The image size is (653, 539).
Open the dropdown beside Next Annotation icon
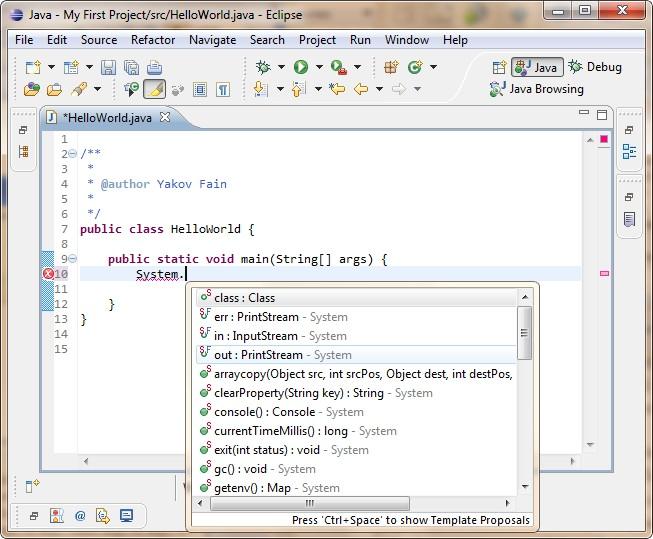pyautogui.click(x=280, y=89)
